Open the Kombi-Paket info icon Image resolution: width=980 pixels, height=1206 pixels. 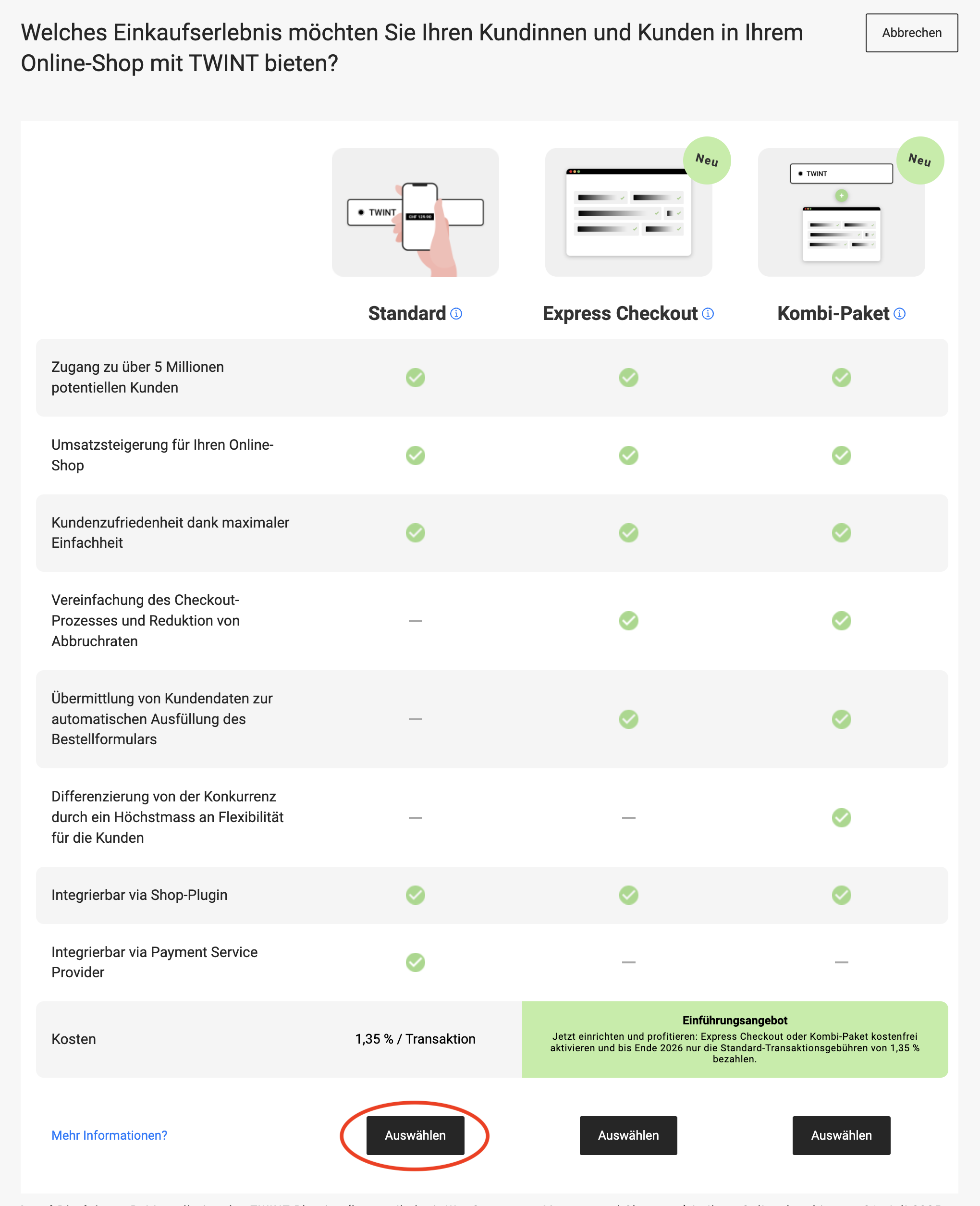(900, 313)
